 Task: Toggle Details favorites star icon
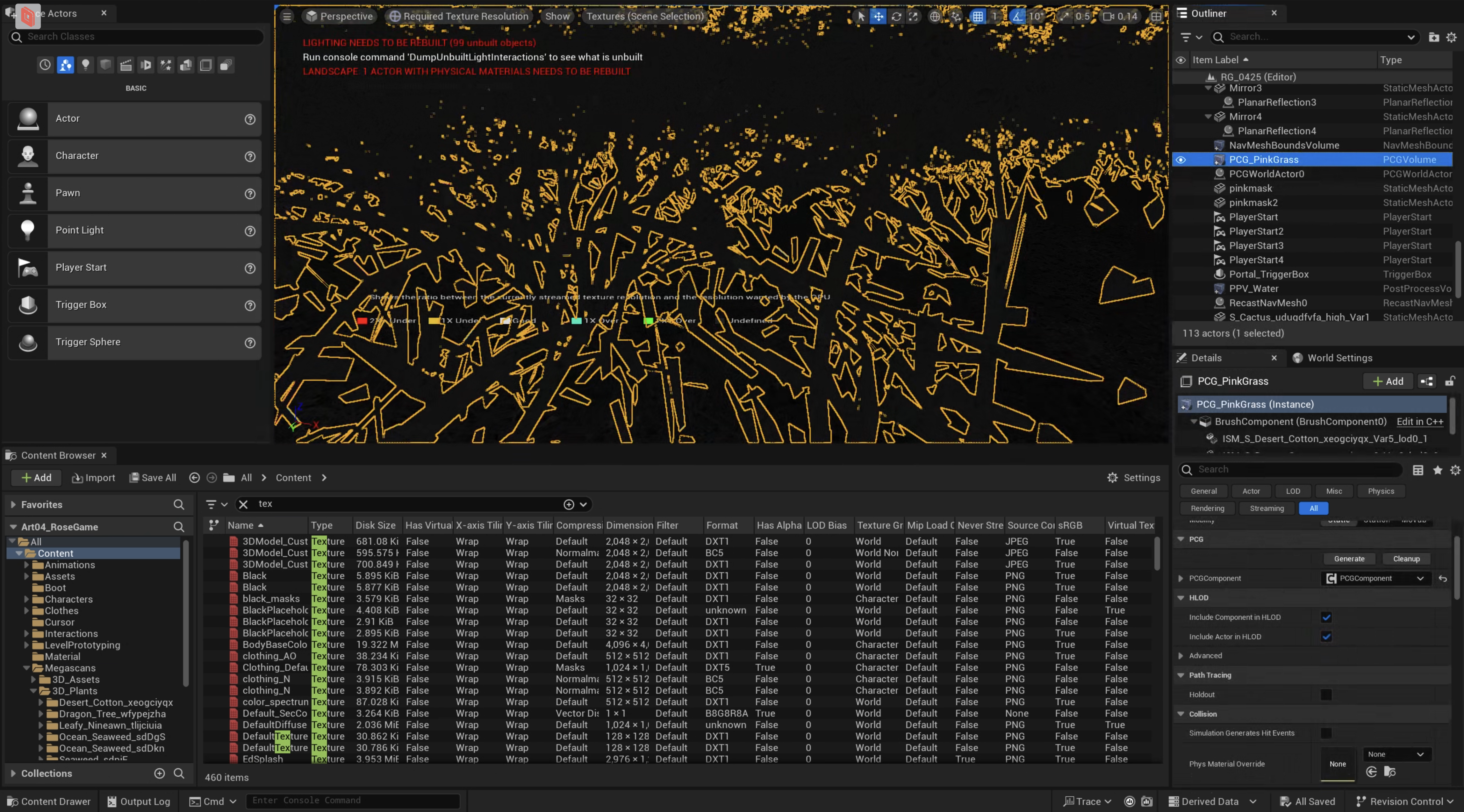point(1437,470)
